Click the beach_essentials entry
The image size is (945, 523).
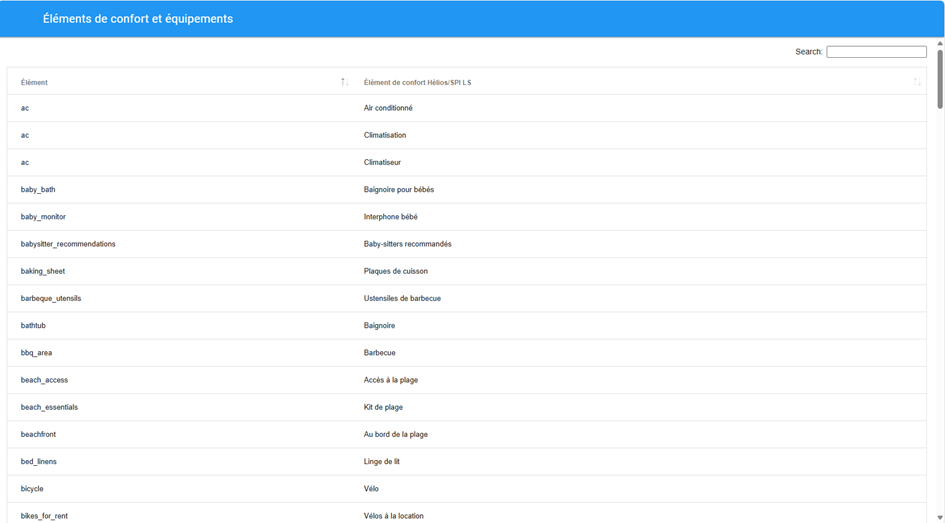point(49,407)
